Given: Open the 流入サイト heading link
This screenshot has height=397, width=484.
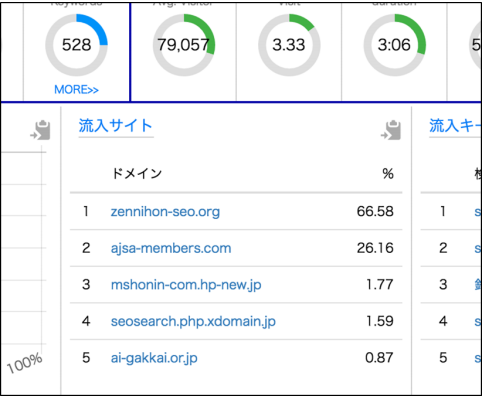Looking at the screenshot, I should 116,126.
